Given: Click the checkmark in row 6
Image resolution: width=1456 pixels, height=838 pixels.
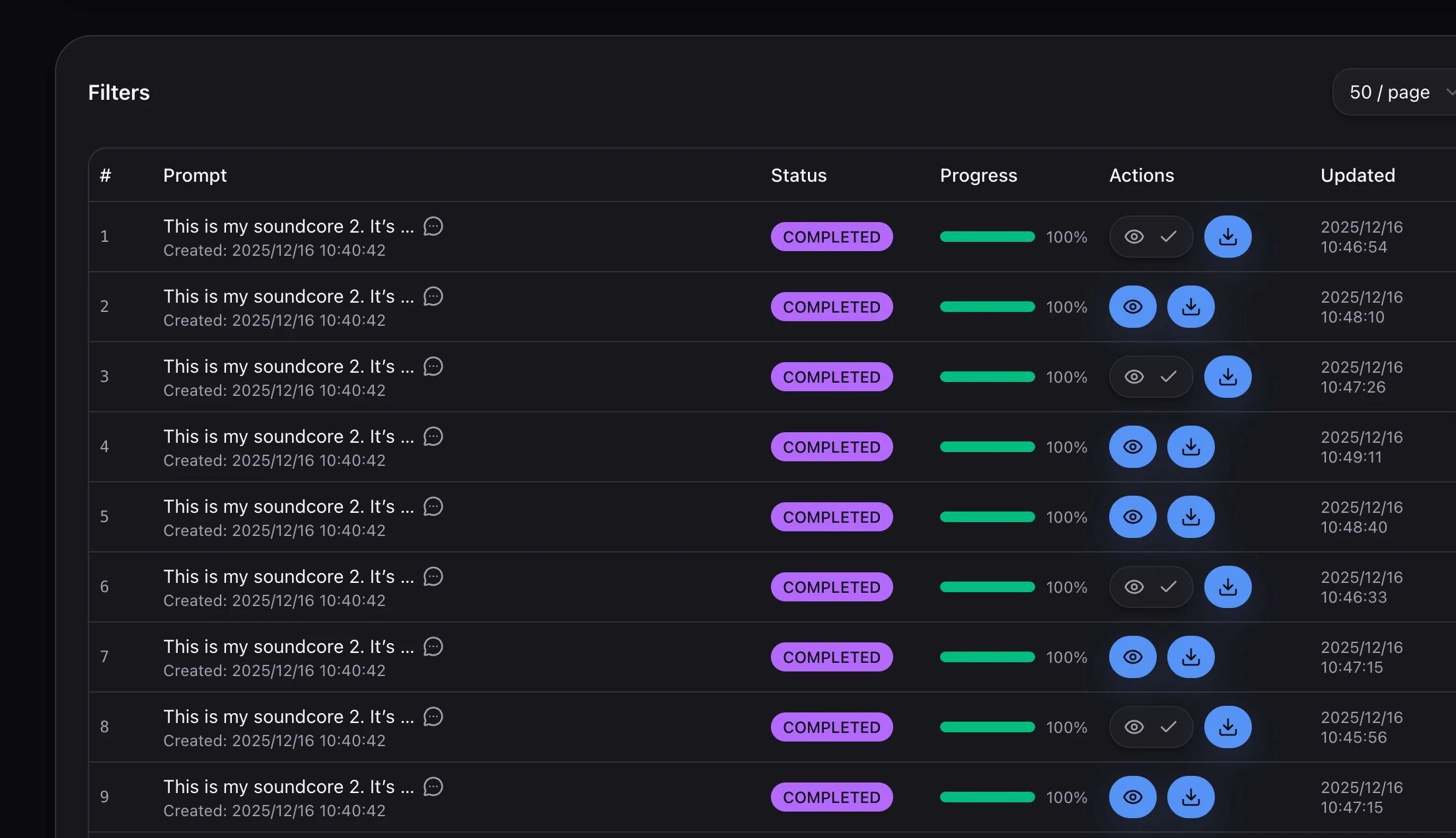Looking at the screenshot, I should click(x=1168, y=587).
